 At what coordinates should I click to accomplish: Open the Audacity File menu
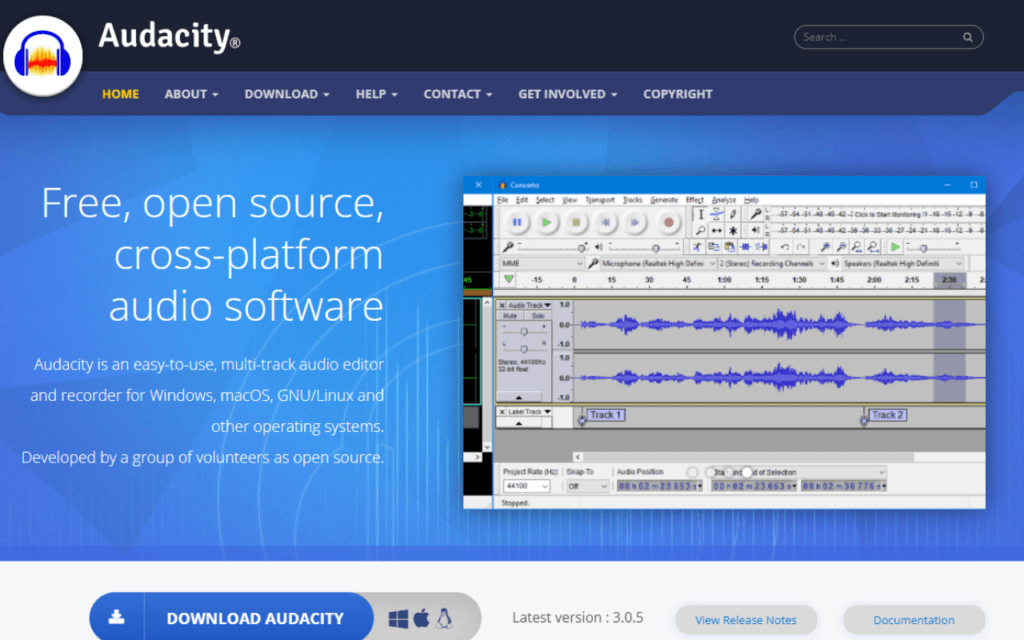pyautogui.click(x=502, y=200)
